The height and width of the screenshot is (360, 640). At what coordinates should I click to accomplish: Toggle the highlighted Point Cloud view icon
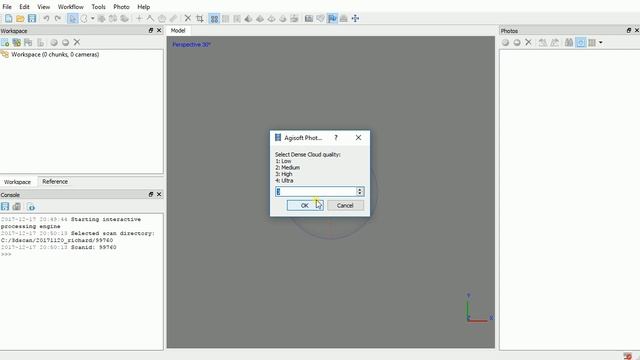pos(214,18)
